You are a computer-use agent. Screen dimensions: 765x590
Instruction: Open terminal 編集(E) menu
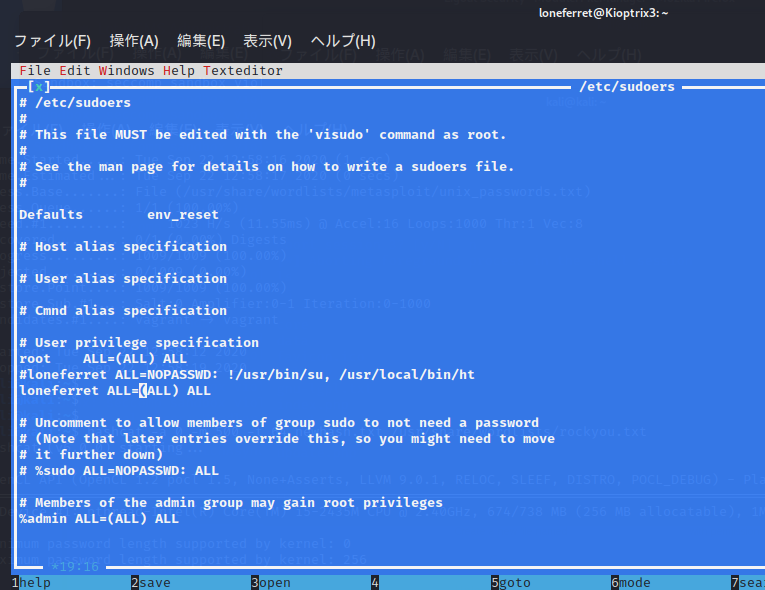tap(201, 41)
